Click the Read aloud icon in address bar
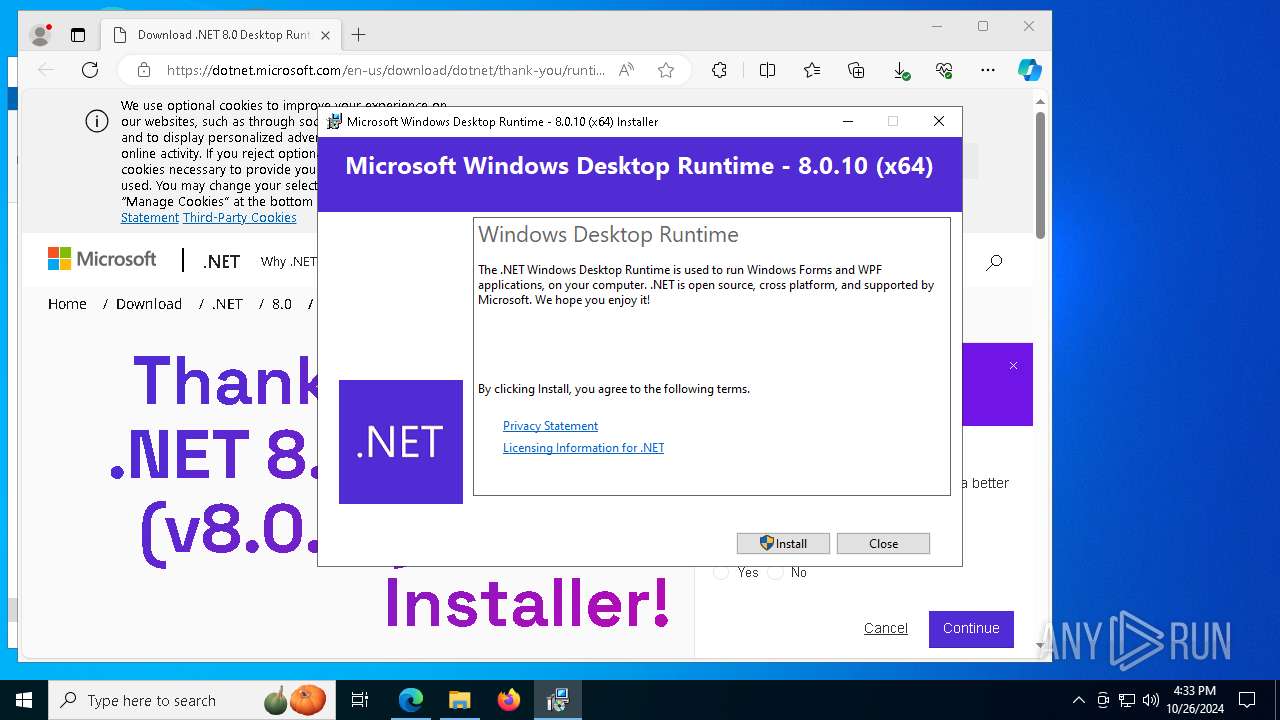The height and width of the screenshot is (720, 1280). pyautogui.click(x=627, y=70)
